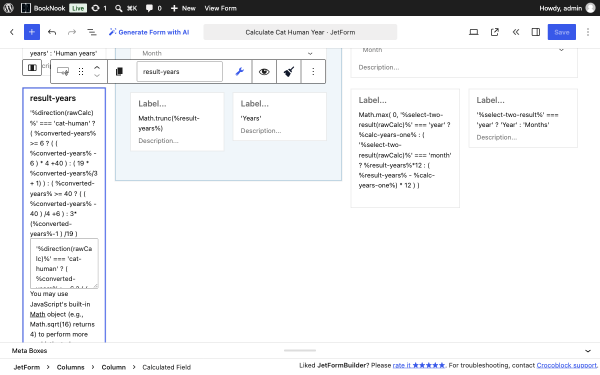Open the Calculate Cat Human Year title bar

tap(300, 32)
